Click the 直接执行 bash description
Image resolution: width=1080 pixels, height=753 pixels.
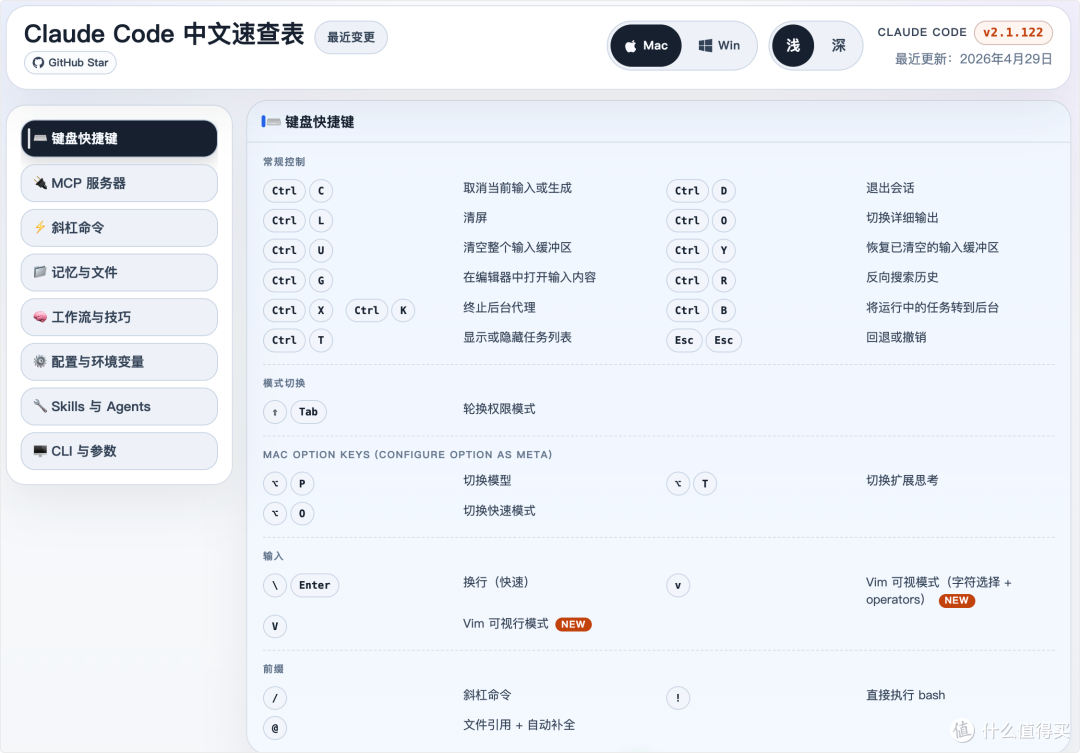(905, 695)
